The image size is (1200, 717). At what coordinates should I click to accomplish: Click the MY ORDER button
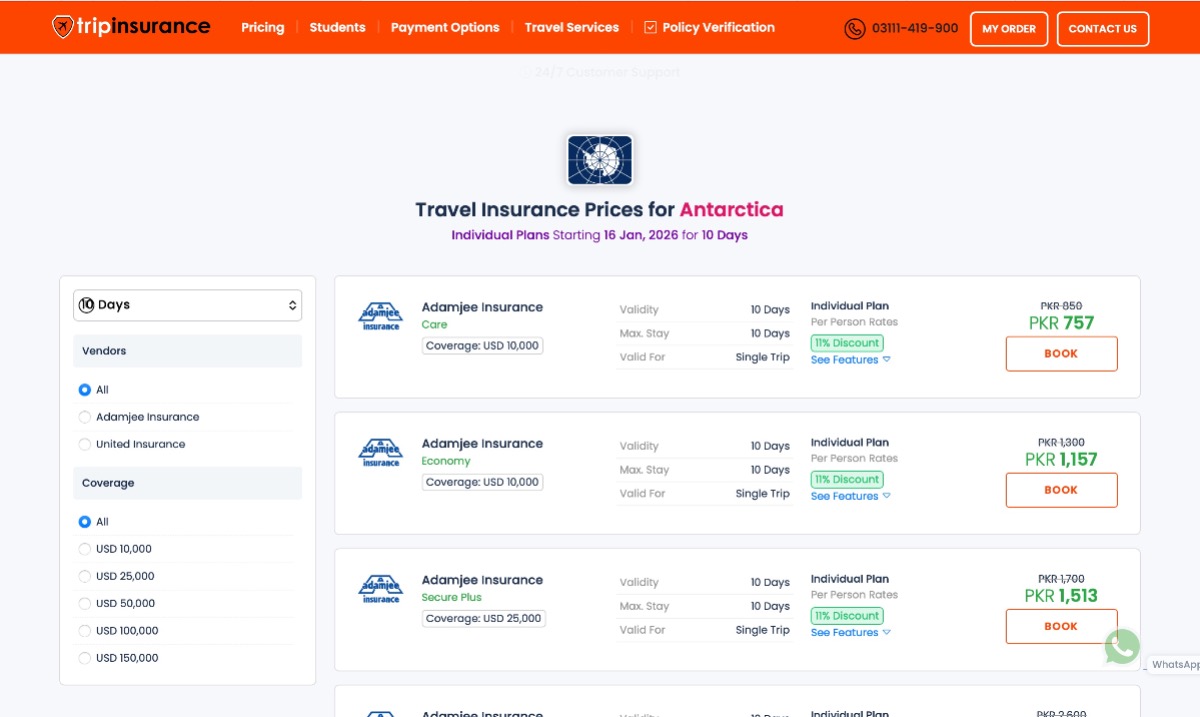pos(1008,29)
